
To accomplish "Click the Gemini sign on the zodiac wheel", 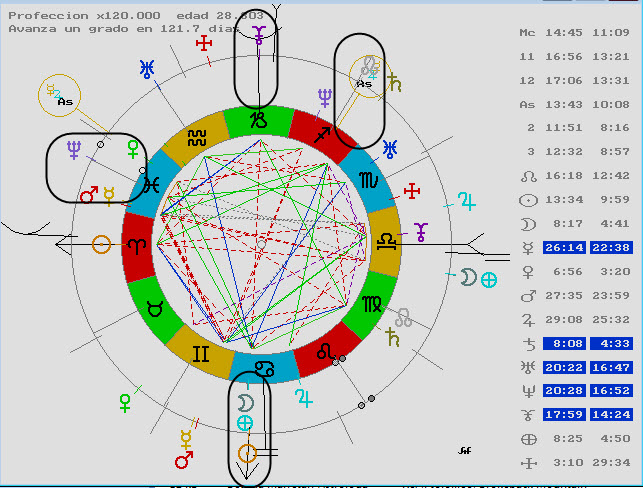I will click(x=200, y=353).
